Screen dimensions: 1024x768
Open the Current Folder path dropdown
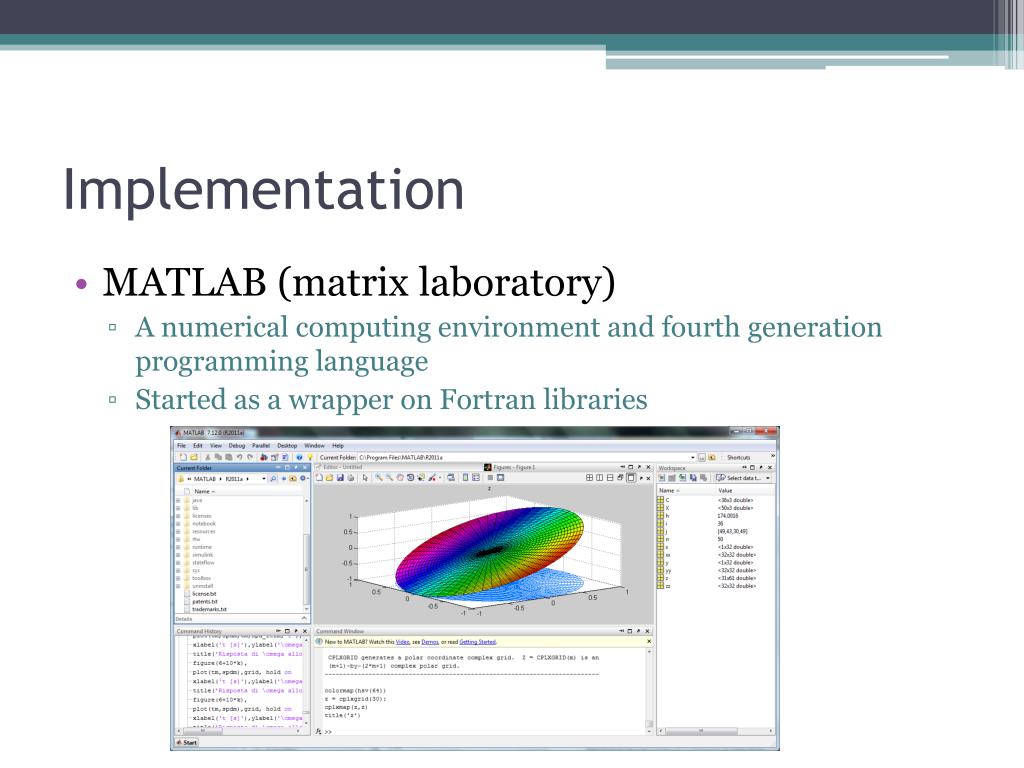pos(693,457)
